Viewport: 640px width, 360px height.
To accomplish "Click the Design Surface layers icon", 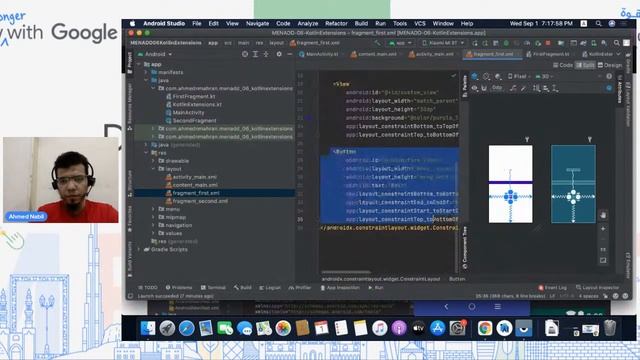I will click(x=475, y=76).
